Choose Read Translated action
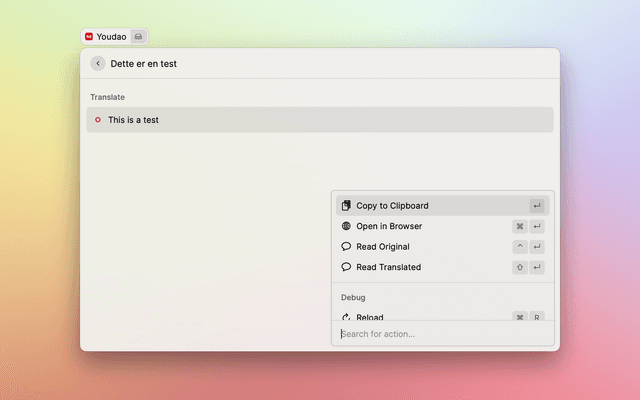This screenshot has height=400, width=640. coord(388,267)
